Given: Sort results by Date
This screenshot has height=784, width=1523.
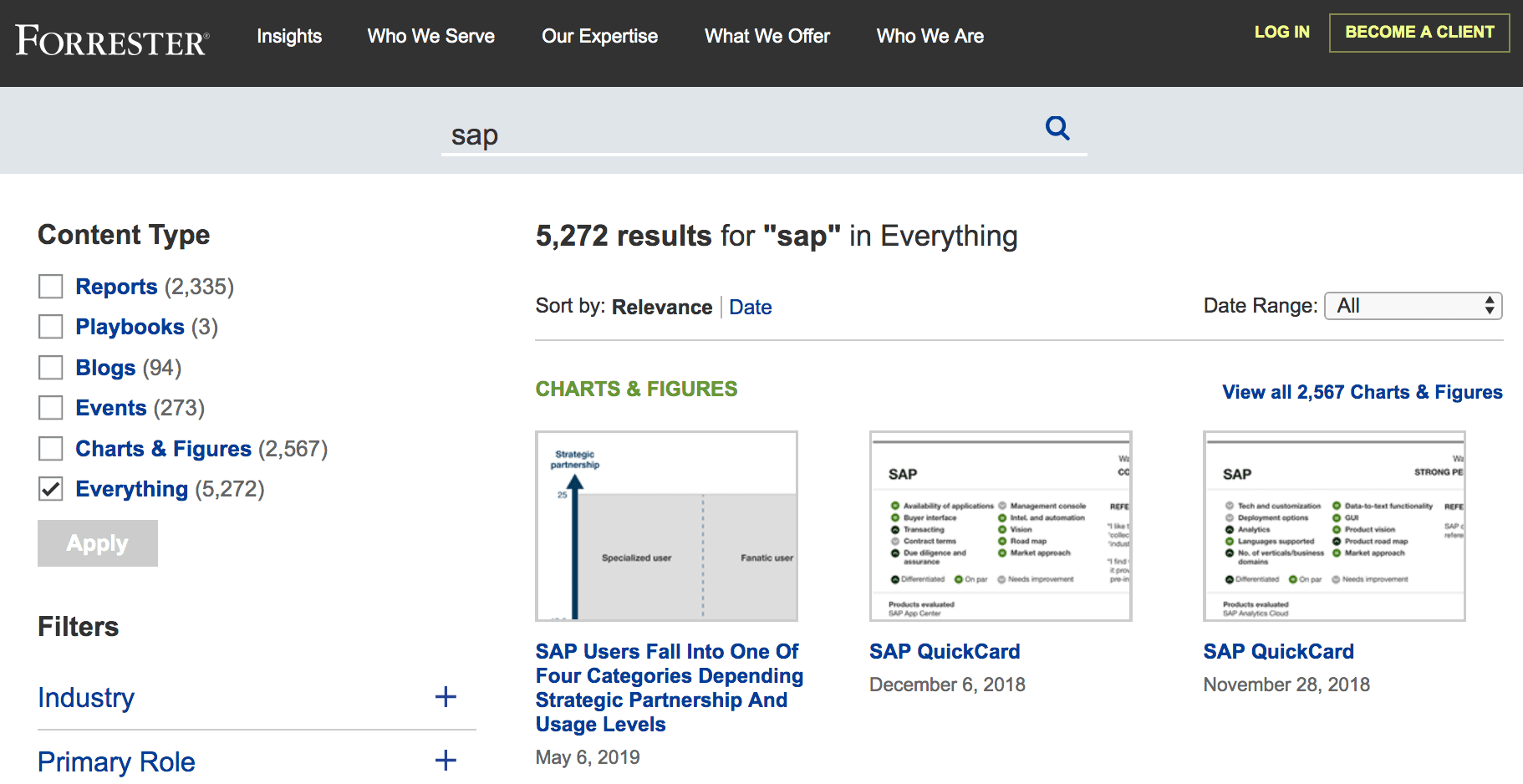Looking at the screenshot, I should [x=751, y=308].
